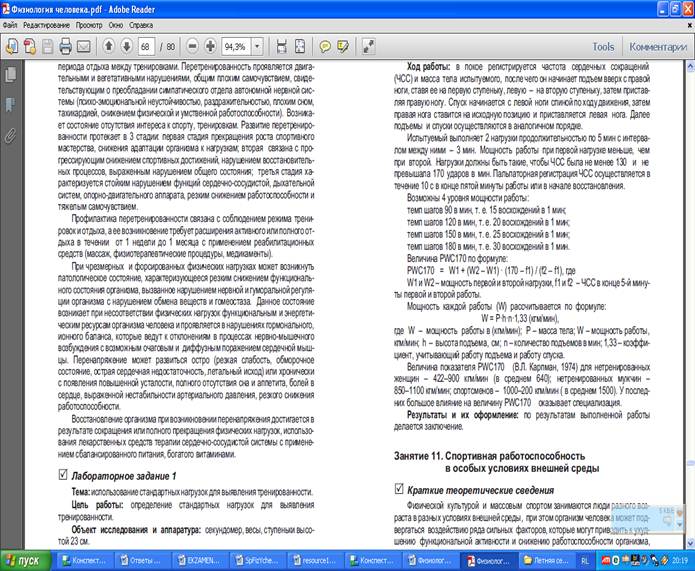Select the highlight text tool
Image resolution: width=695 pixels, height=571 pixels.
click(x=343, y=46)
